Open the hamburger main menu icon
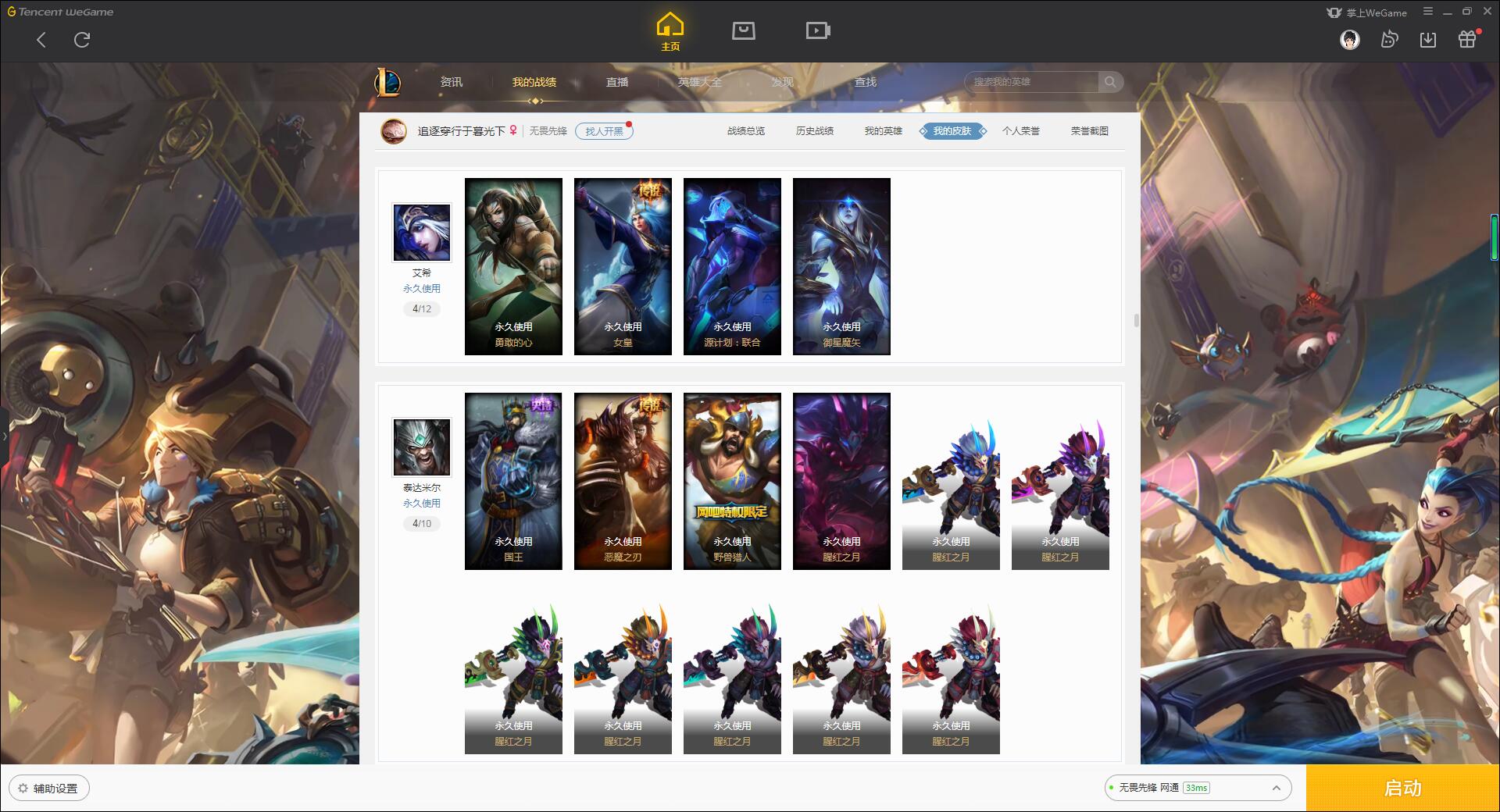The width and height of the screenshot is (1500, 812). coord(1428,12)
